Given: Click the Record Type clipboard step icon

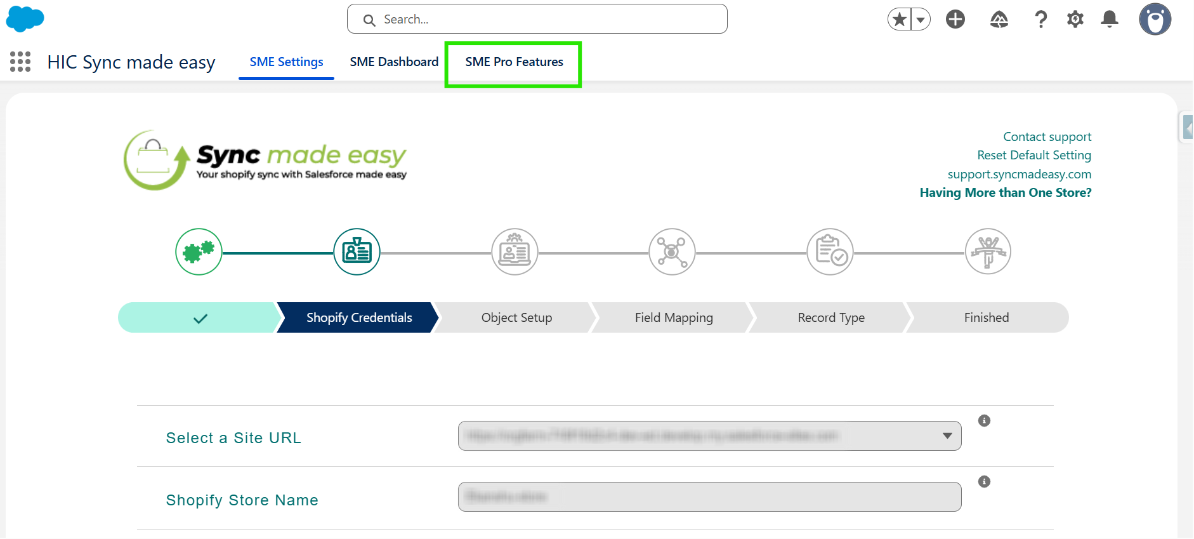Looking at the screenshot, I should click(830, 251).
